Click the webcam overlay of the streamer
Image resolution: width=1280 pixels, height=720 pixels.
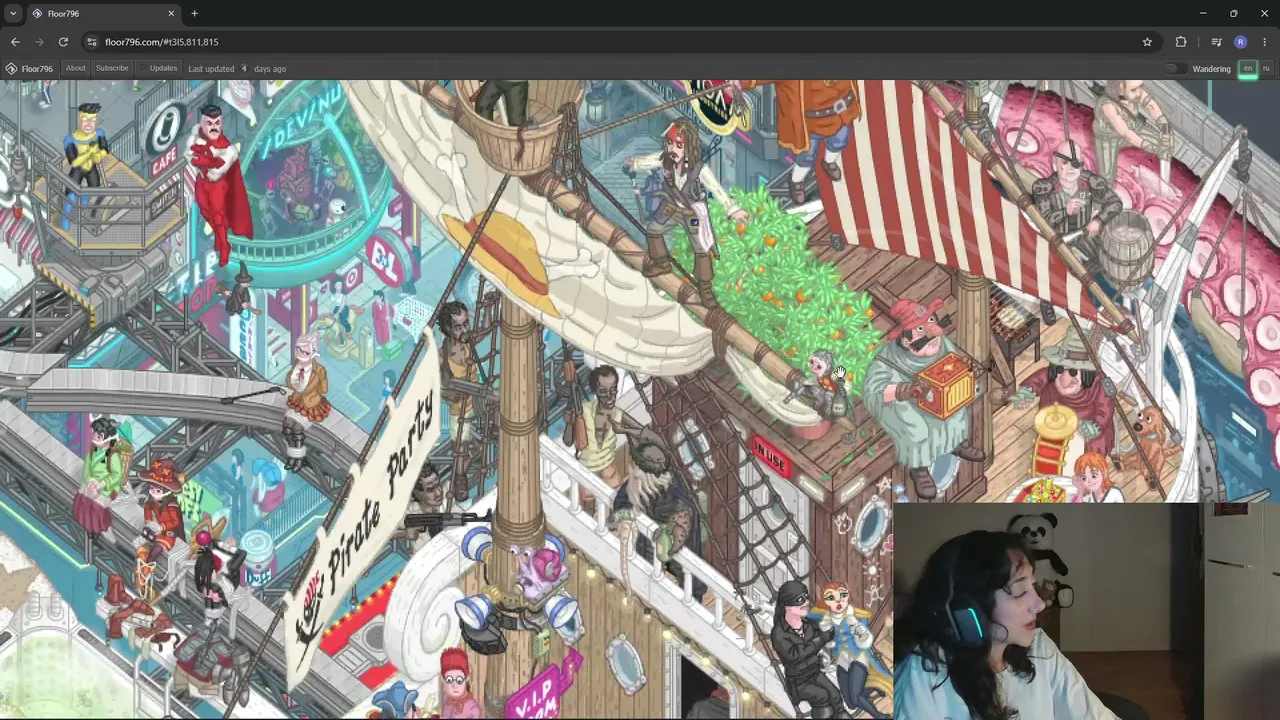click(x=1086, y=611)
